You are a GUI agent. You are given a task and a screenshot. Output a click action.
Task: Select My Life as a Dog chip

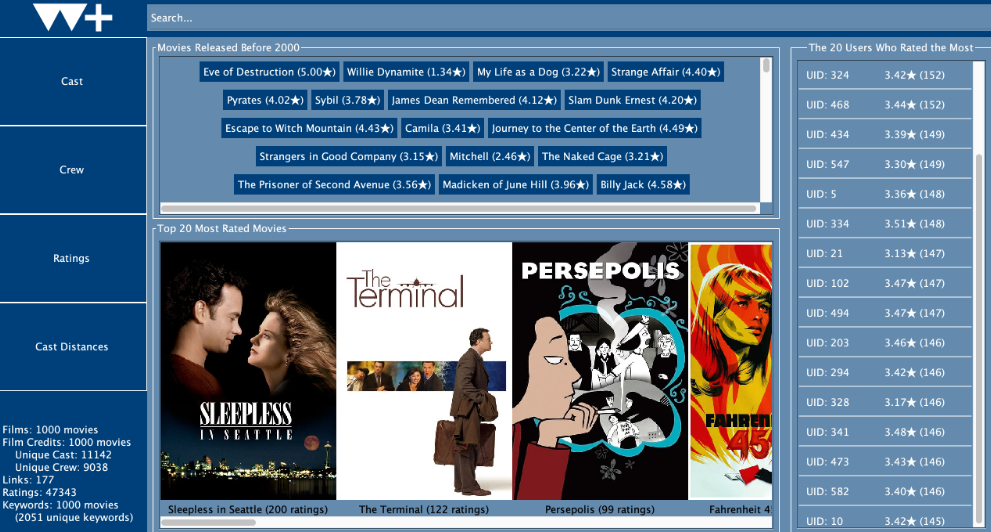click(538, 72)
